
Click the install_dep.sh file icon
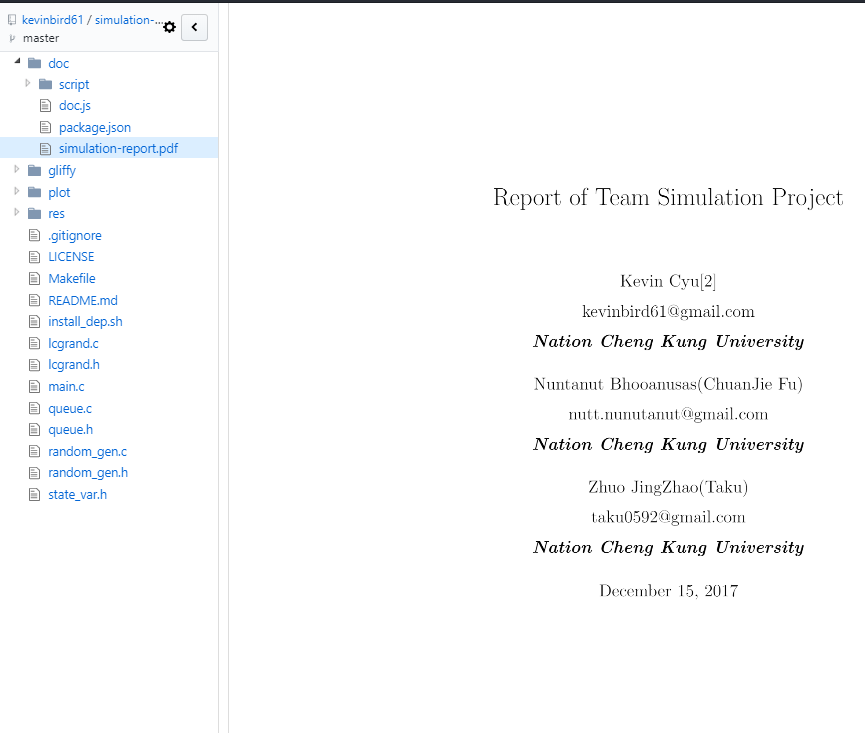pyautogui.click(x=34, y=322)
